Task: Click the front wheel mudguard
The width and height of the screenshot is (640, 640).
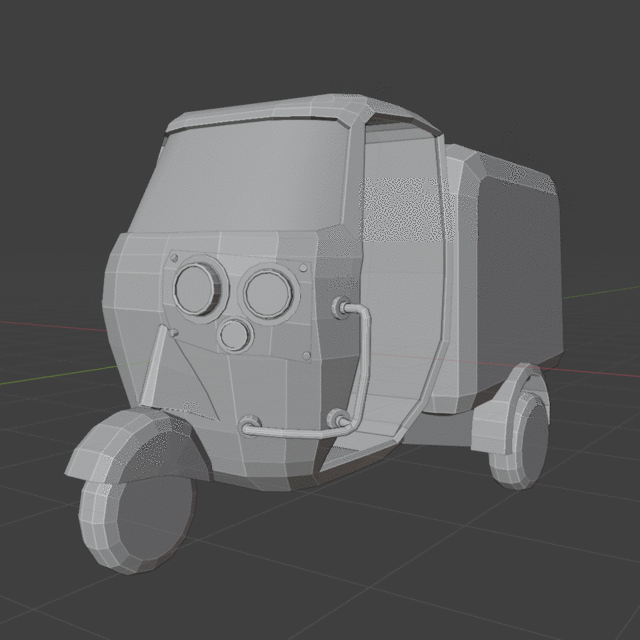Action: (x=130, y=445)
